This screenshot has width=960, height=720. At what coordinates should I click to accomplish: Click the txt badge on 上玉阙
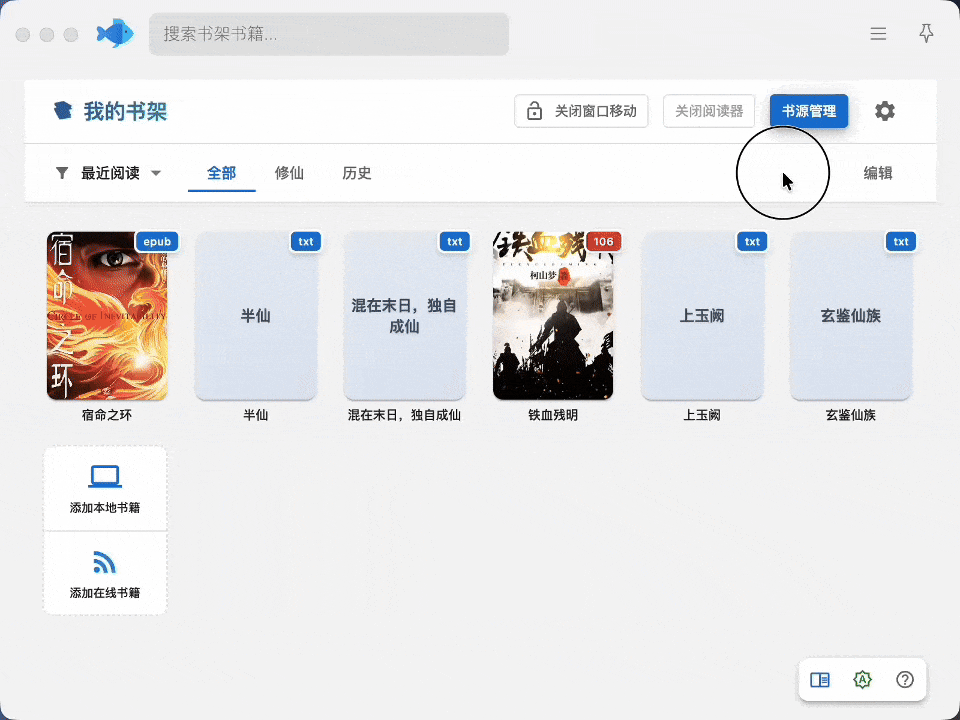pos(752,241)
